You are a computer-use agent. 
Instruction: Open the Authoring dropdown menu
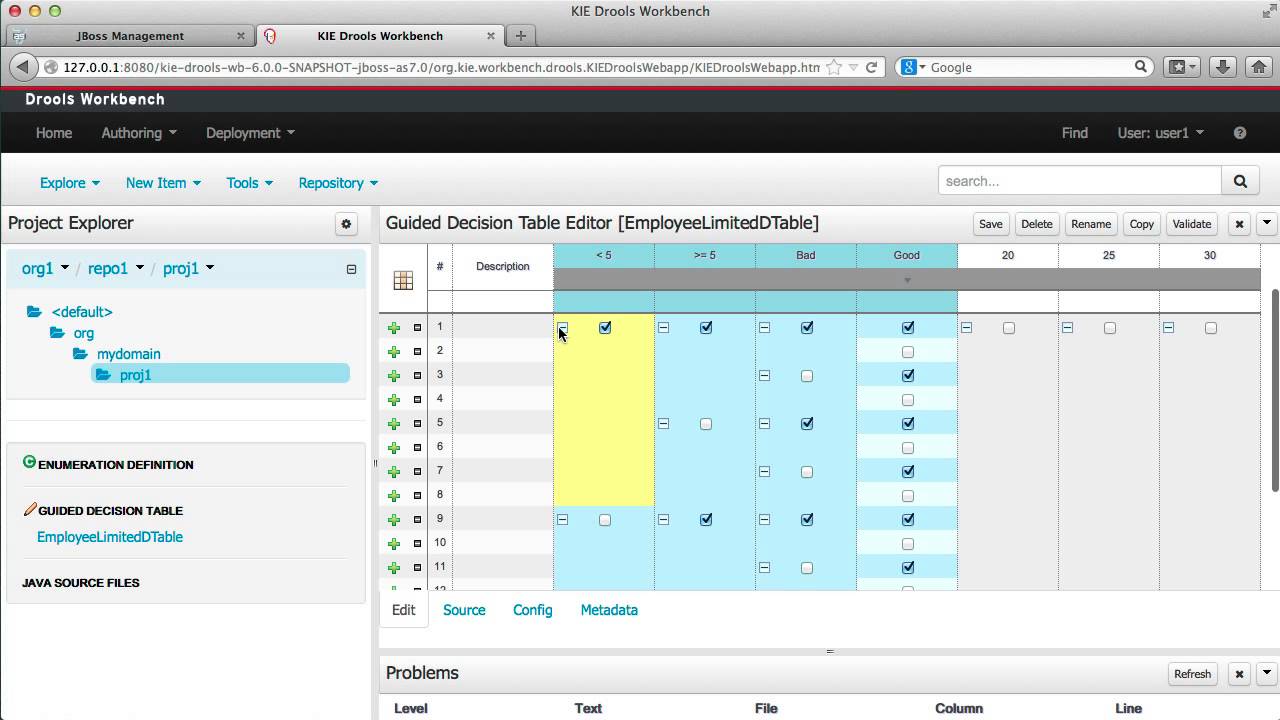coord(139,133)
